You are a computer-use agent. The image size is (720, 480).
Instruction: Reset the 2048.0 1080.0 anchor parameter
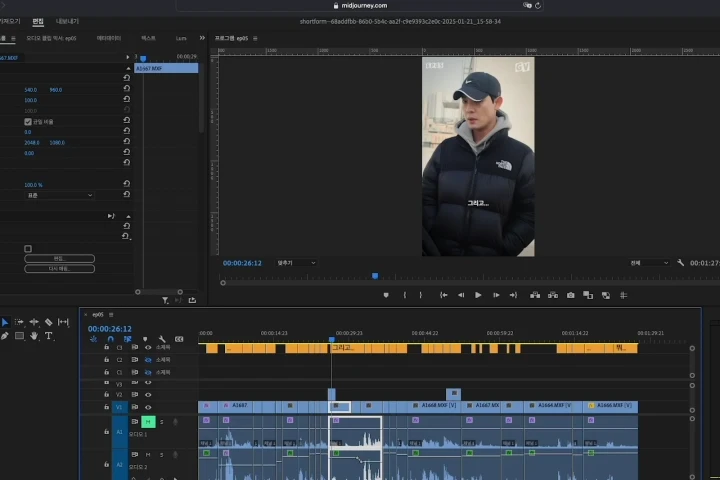point(127,141)
